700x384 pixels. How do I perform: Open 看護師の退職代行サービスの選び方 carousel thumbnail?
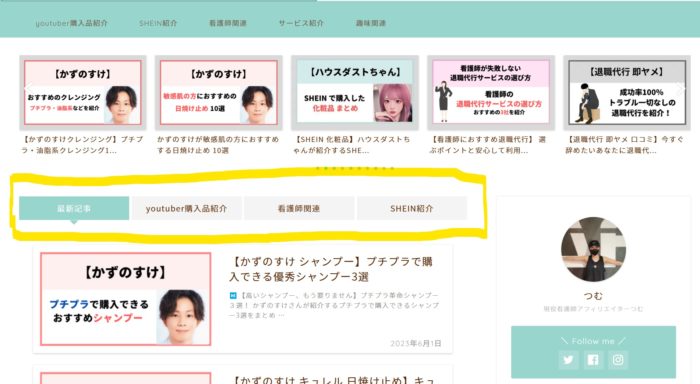click(x=491, y=93)
